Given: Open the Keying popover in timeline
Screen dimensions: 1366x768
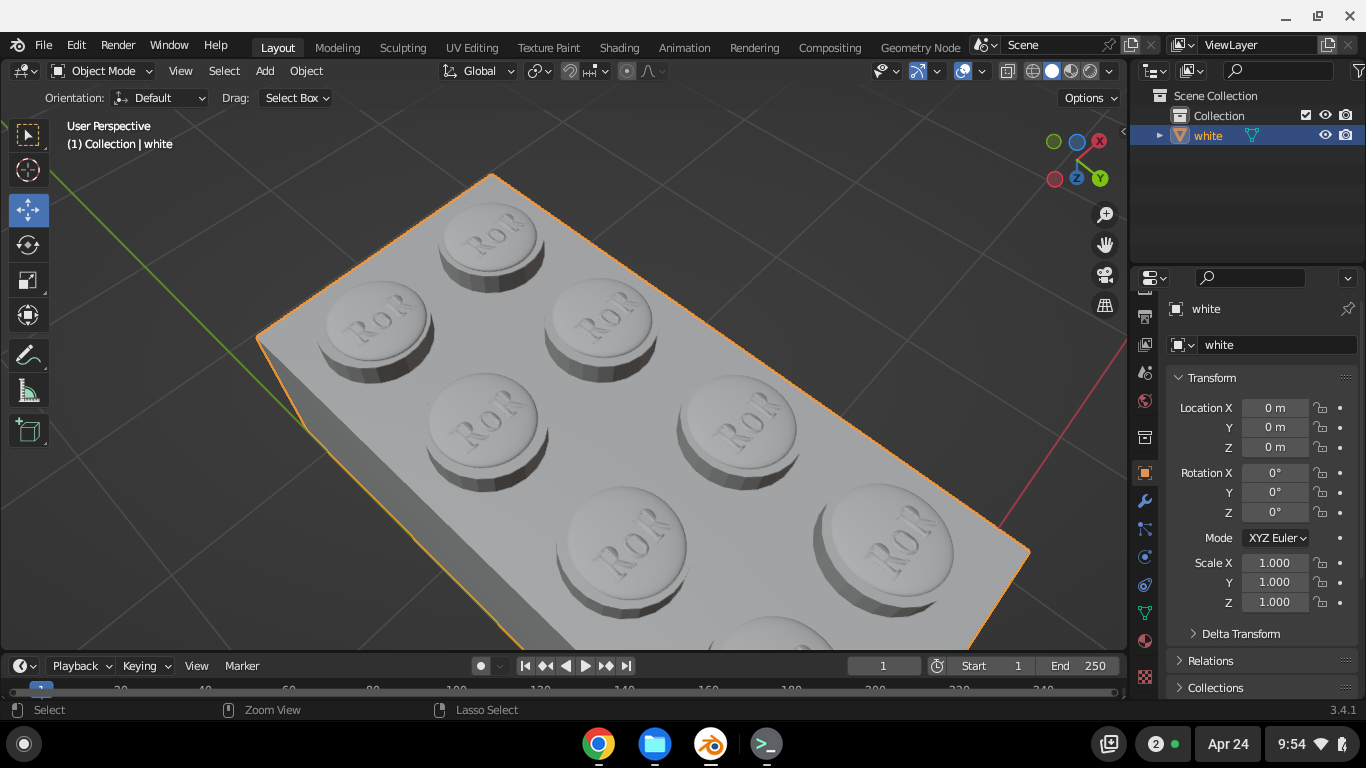Looking at the screenshot, I should pos(146,666).
